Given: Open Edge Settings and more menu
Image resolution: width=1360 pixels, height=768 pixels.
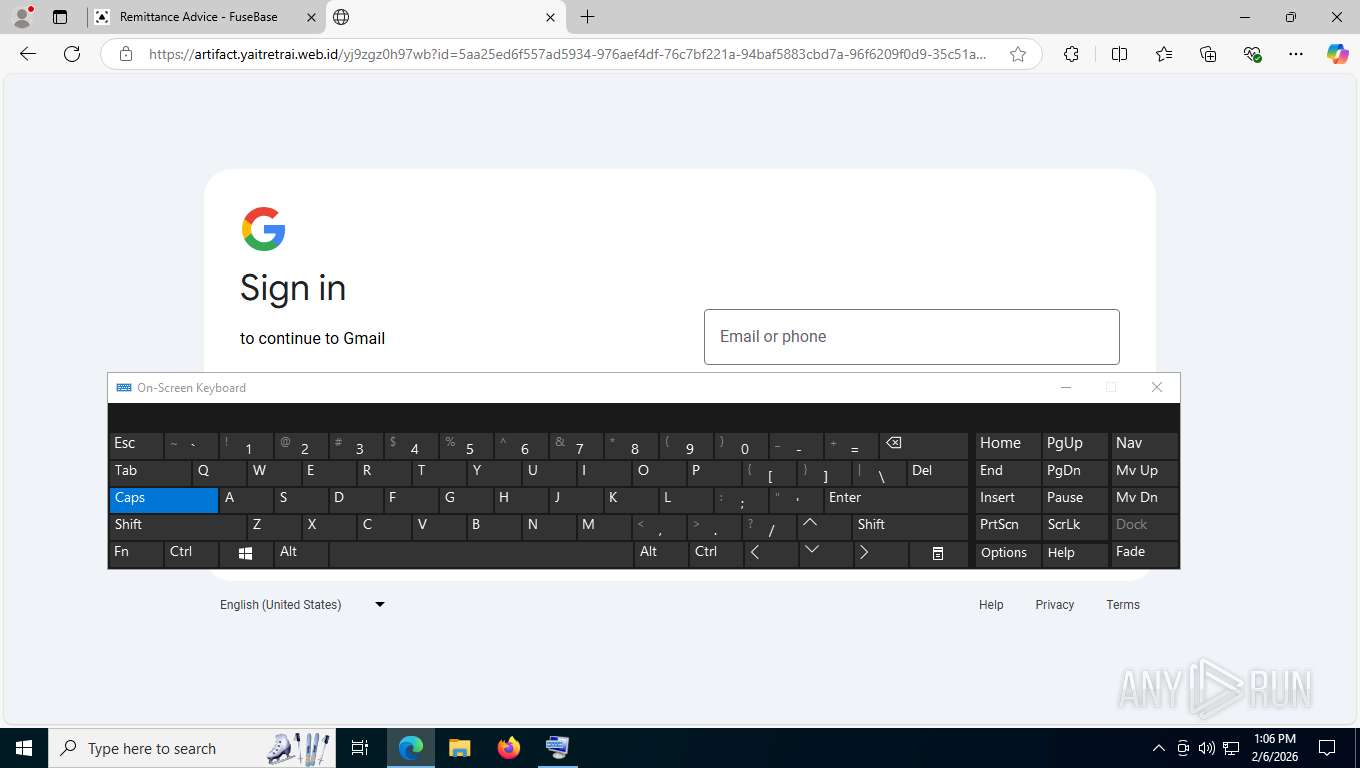Looking at the screenshot, I should [x=1296, y=54].
